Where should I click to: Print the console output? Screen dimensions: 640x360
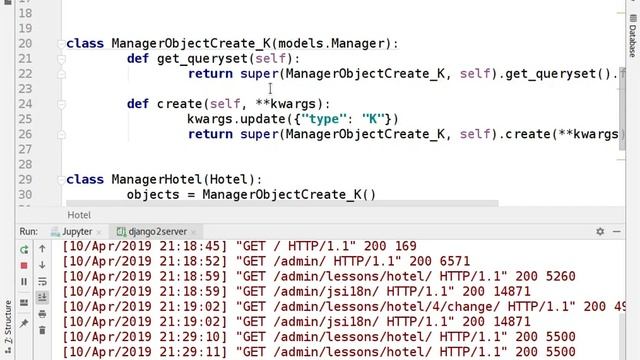click(42, 314)
